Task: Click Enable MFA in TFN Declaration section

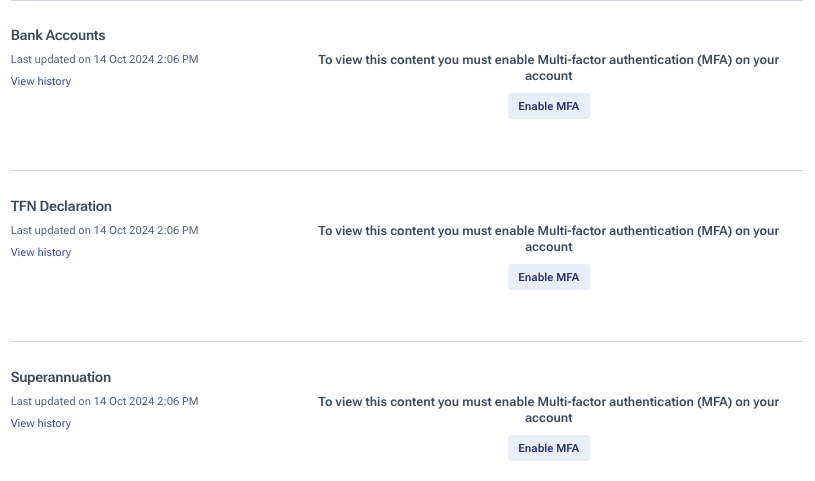Action: click(548, 277)
